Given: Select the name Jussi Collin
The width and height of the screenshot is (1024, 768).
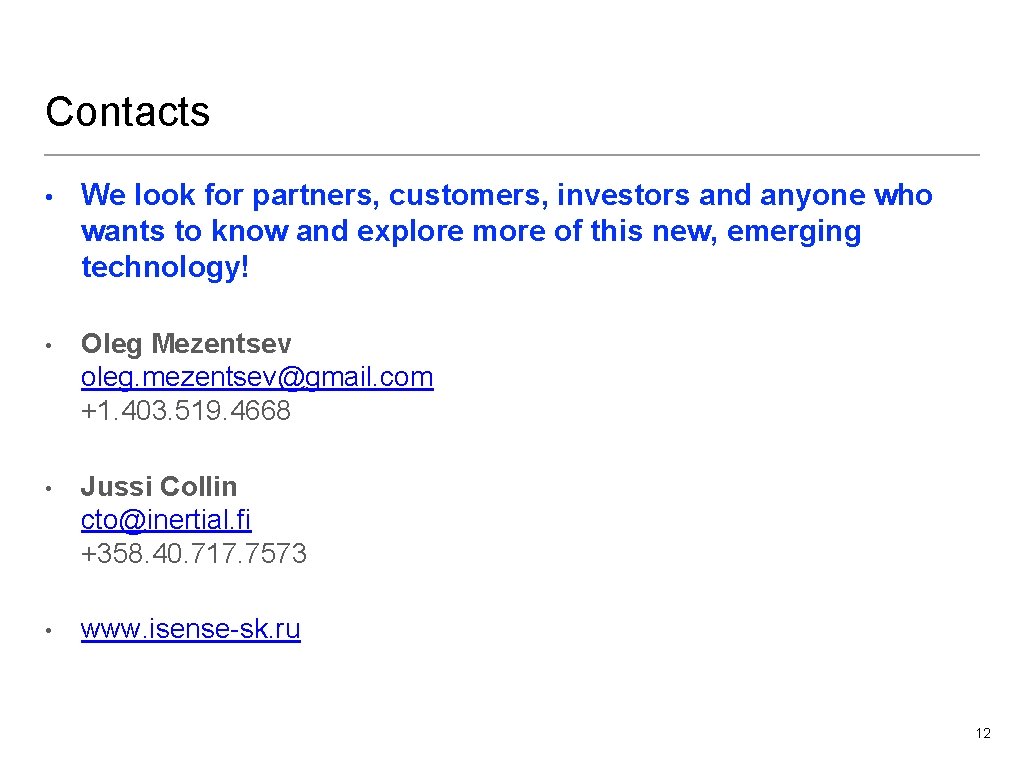Looking at the screenshot, I should tap(159, 487).
